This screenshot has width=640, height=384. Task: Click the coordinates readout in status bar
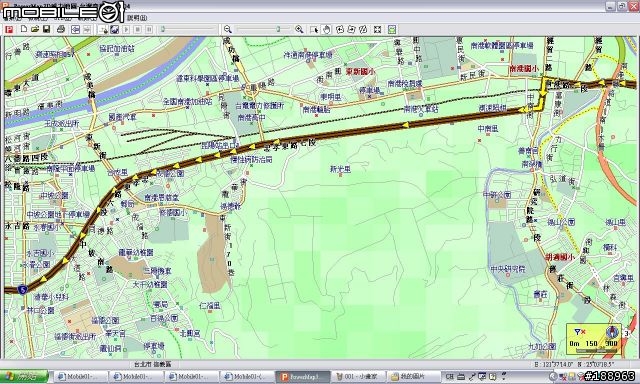[x=574, y=364]
